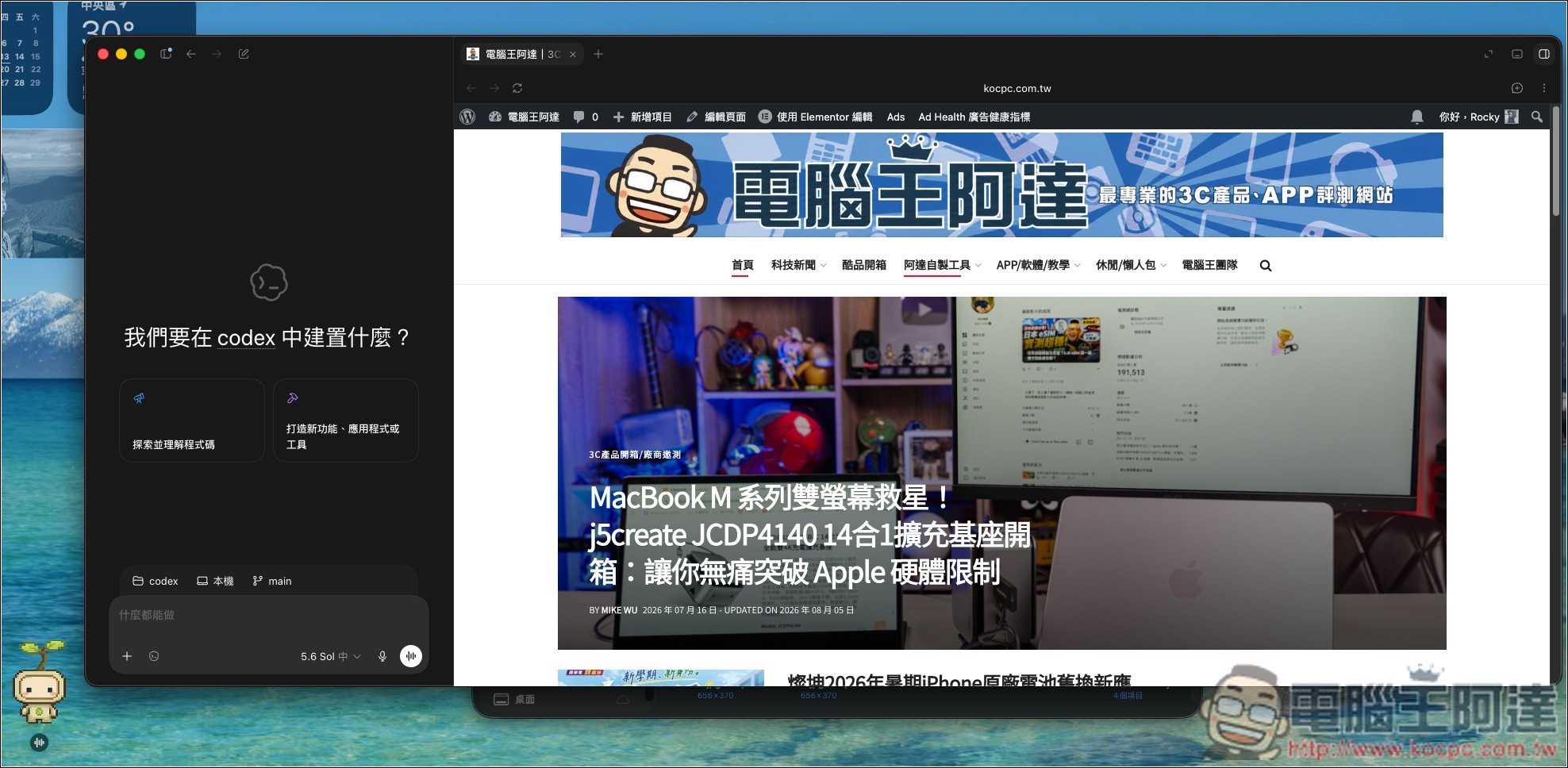Go back in the Codex panel history
The image size is (1568, 768).
tap(191, 54)
